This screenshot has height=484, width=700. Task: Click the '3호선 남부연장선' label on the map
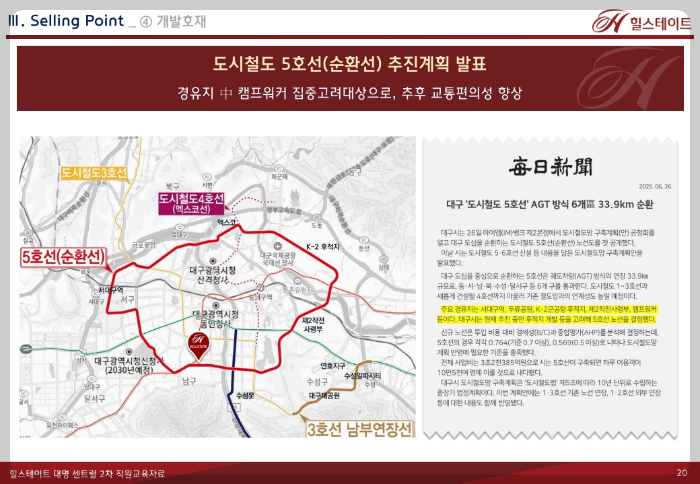(359, 430)
